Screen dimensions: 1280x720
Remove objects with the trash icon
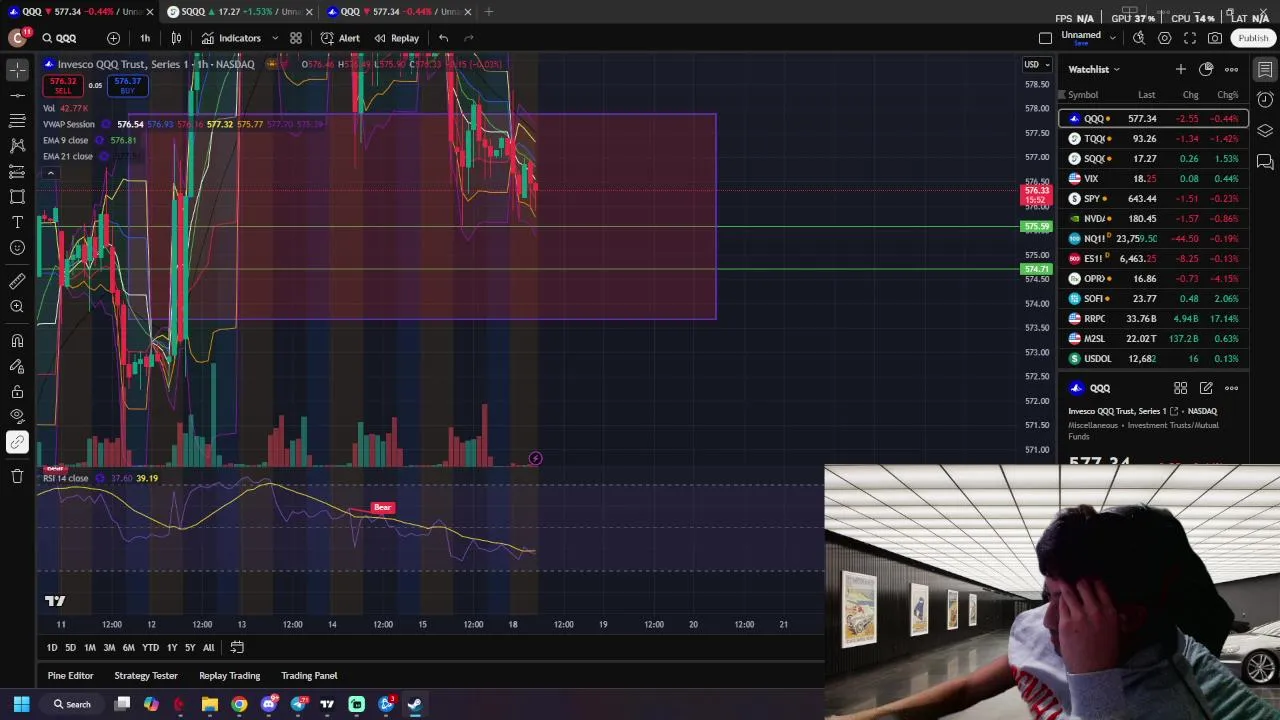click(x=17, y=476)
